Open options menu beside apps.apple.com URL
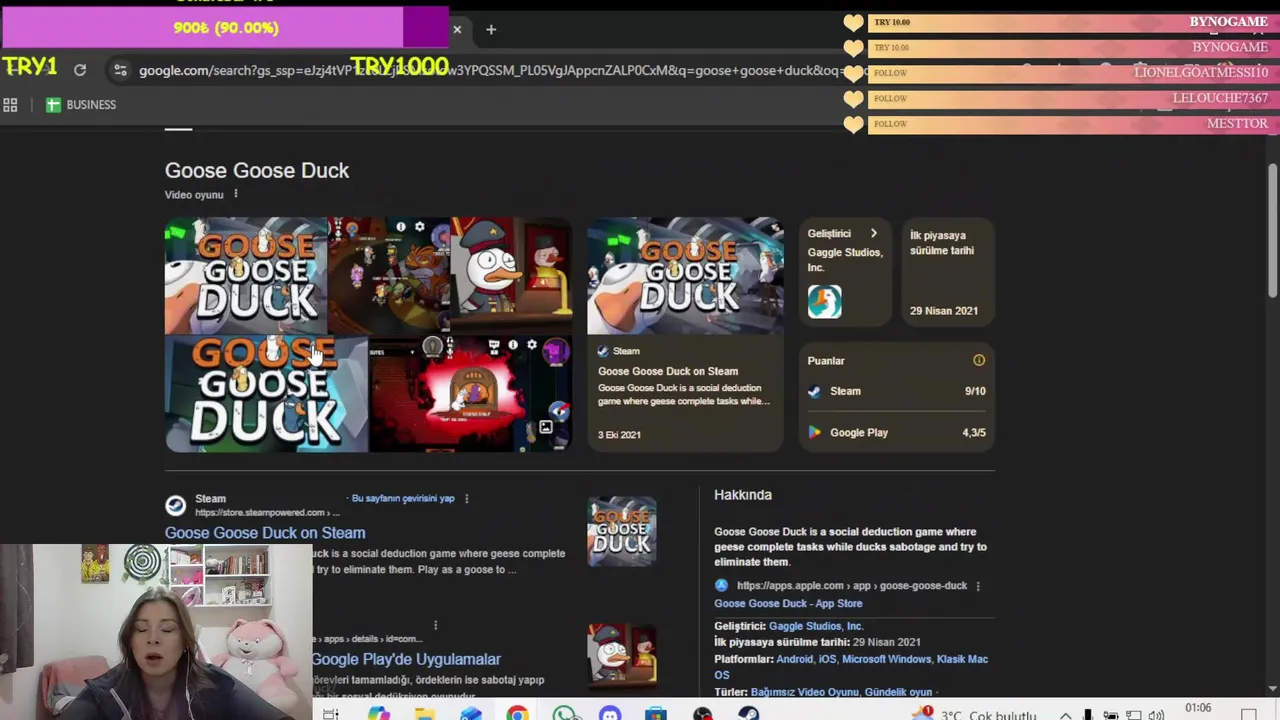 [x=978, y=586]
